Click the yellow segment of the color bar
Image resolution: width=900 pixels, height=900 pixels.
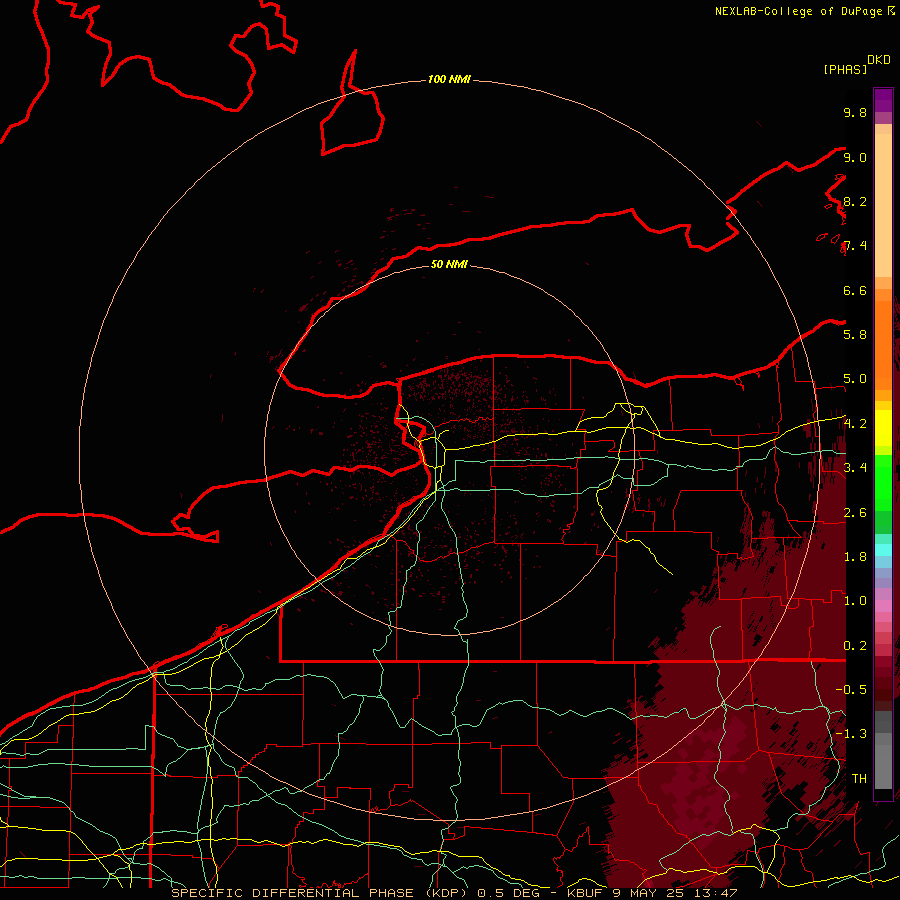click(x=883, y=428)
